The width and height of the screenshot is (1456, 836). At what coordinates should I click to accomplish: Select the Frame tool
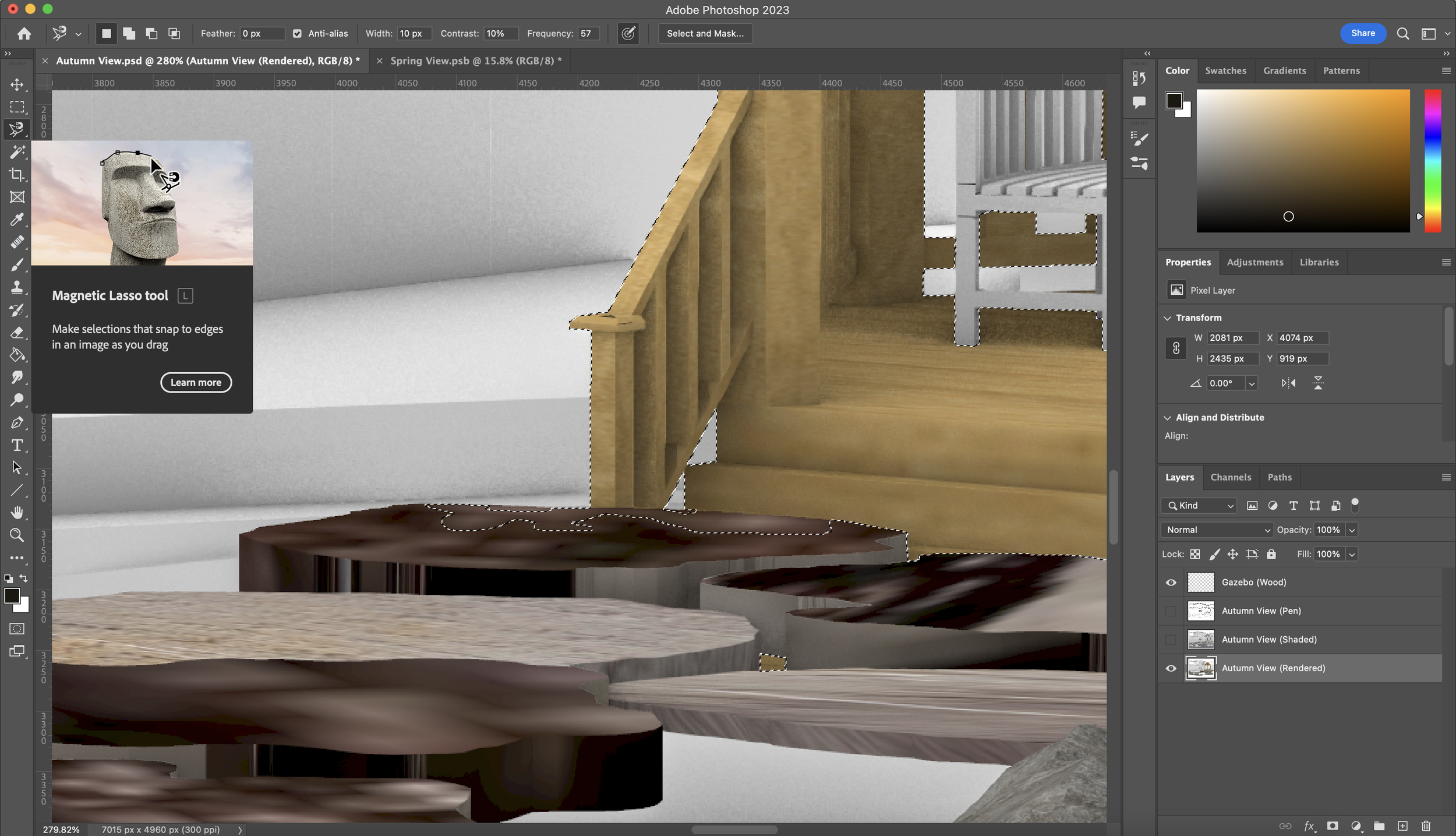pos(17,197)
